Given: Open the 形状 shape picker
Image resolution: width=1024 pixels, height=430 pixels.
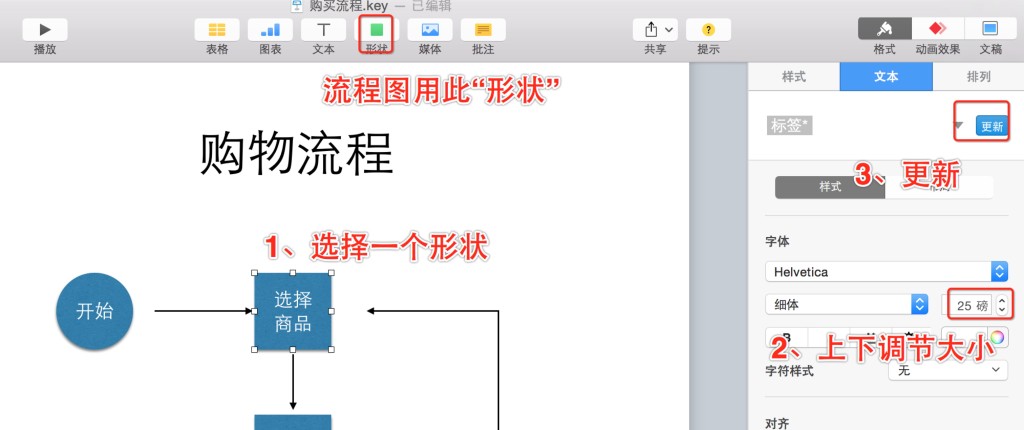Looking at the screenshot, I should pos(376,31).
